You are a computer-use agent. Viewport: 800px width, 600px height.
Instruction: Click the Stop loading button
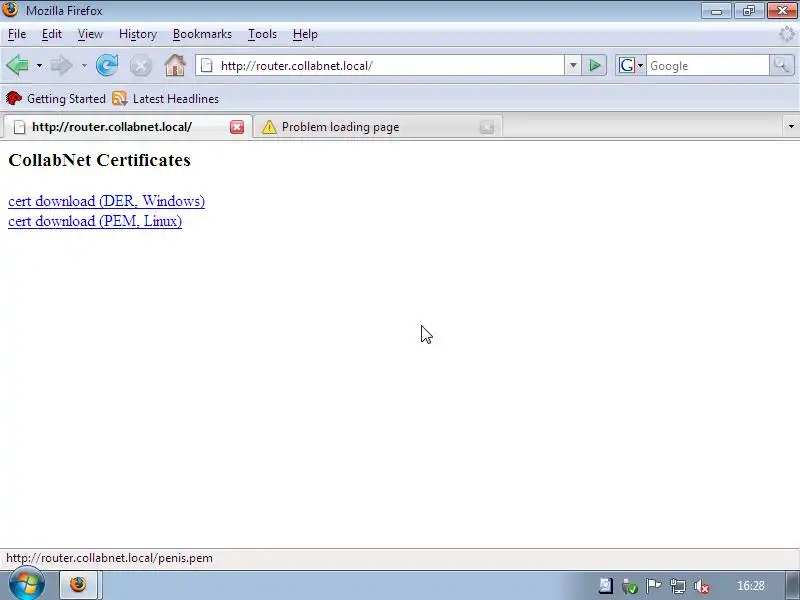pyautogui.click(x=141, y=66)
